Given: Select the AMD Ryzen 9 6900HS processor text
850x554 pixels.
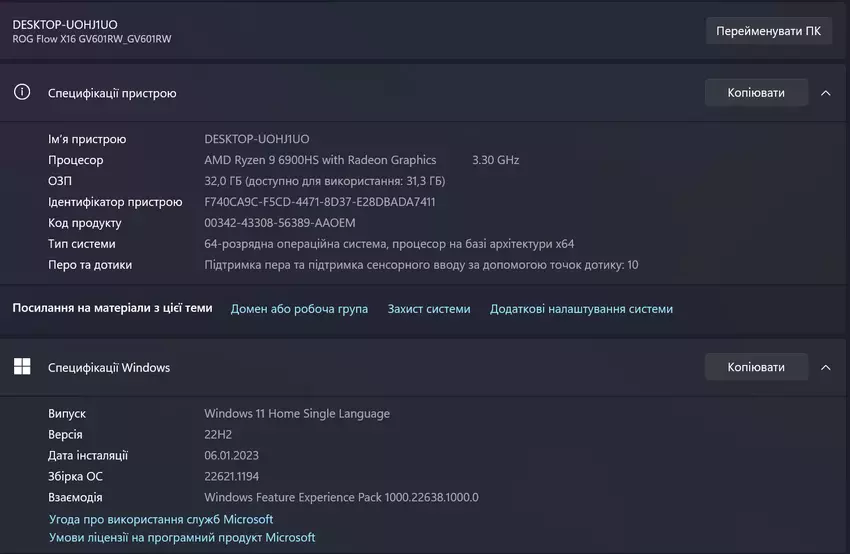Looking at the screenshot, I should (x=320, y=160).
